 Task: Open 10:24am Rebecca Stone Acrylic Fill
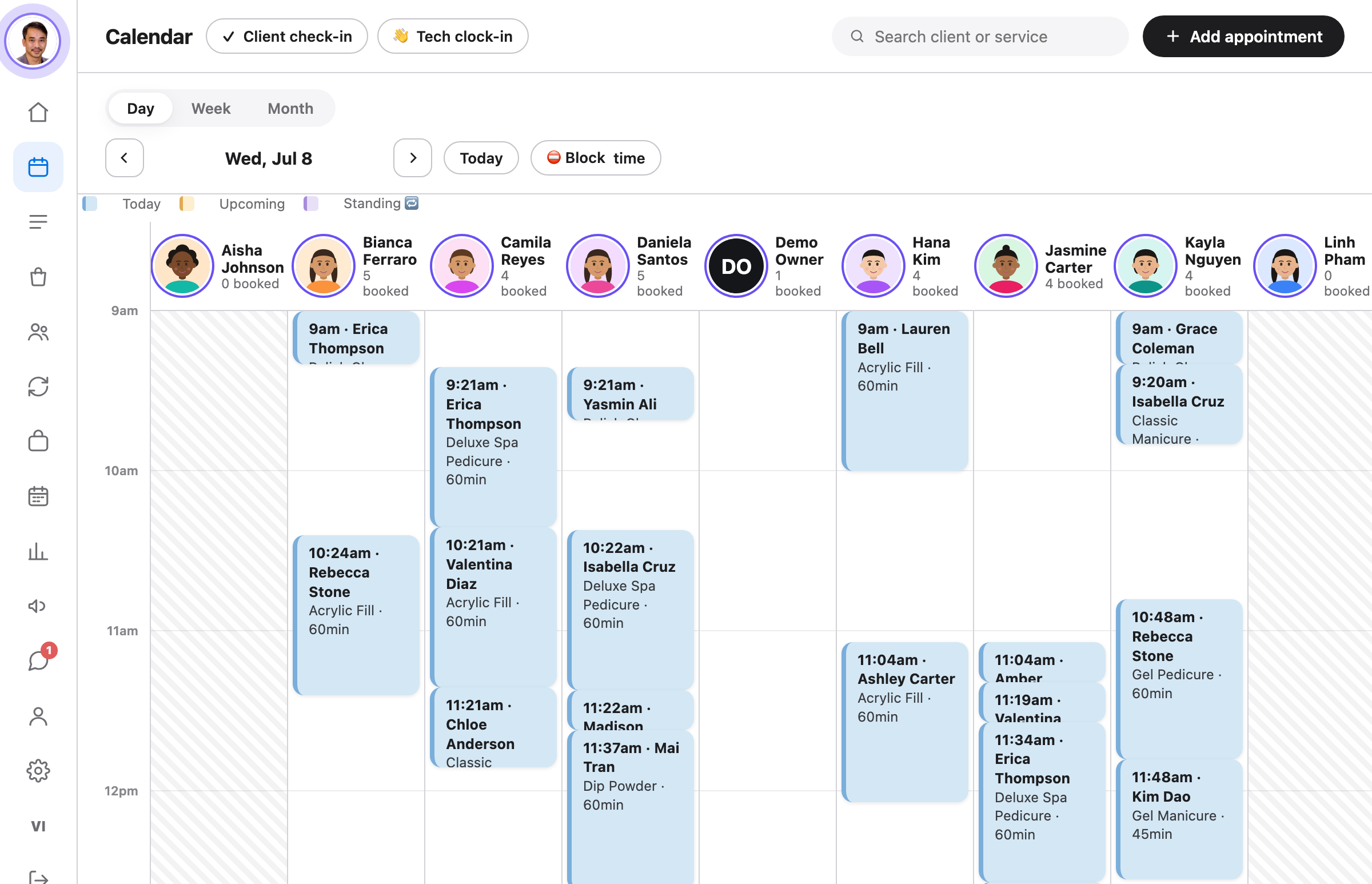356,615
